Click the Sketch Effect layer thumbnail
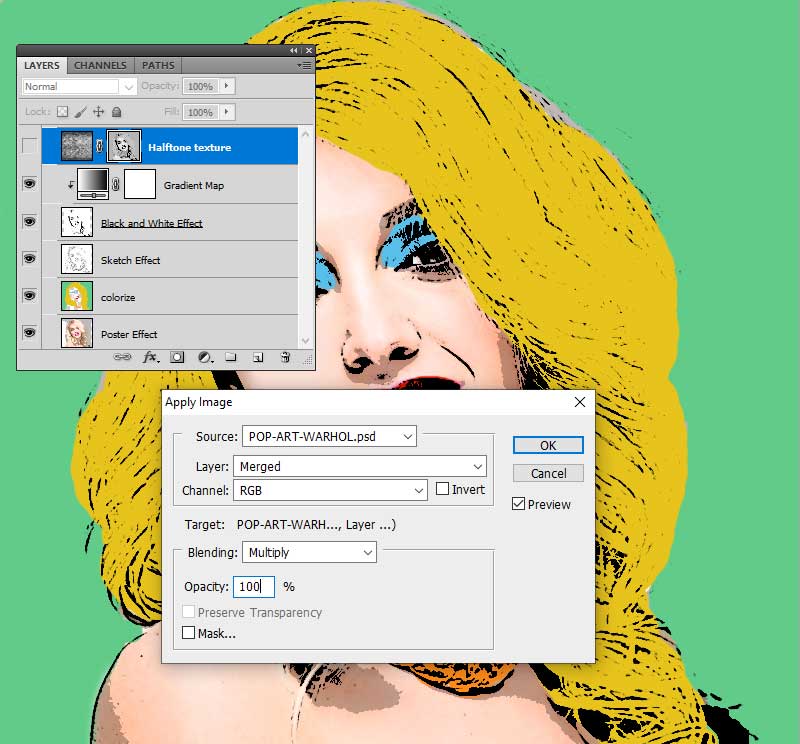Image resolution: width=800 pixels, height=744 pixels. tap(77, 259)
